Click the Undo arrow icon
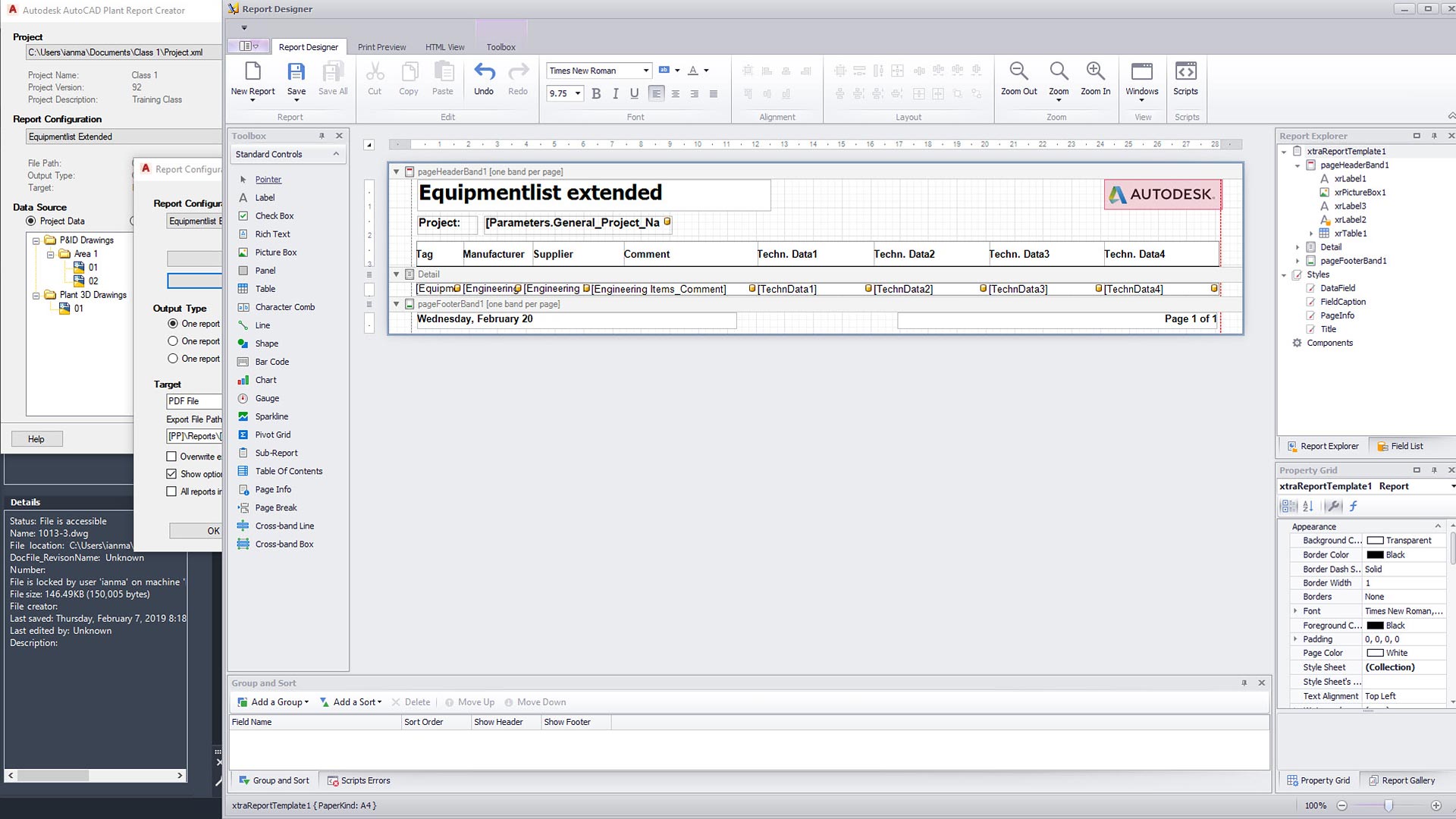1456x819 pixels. tap(484, 73)
